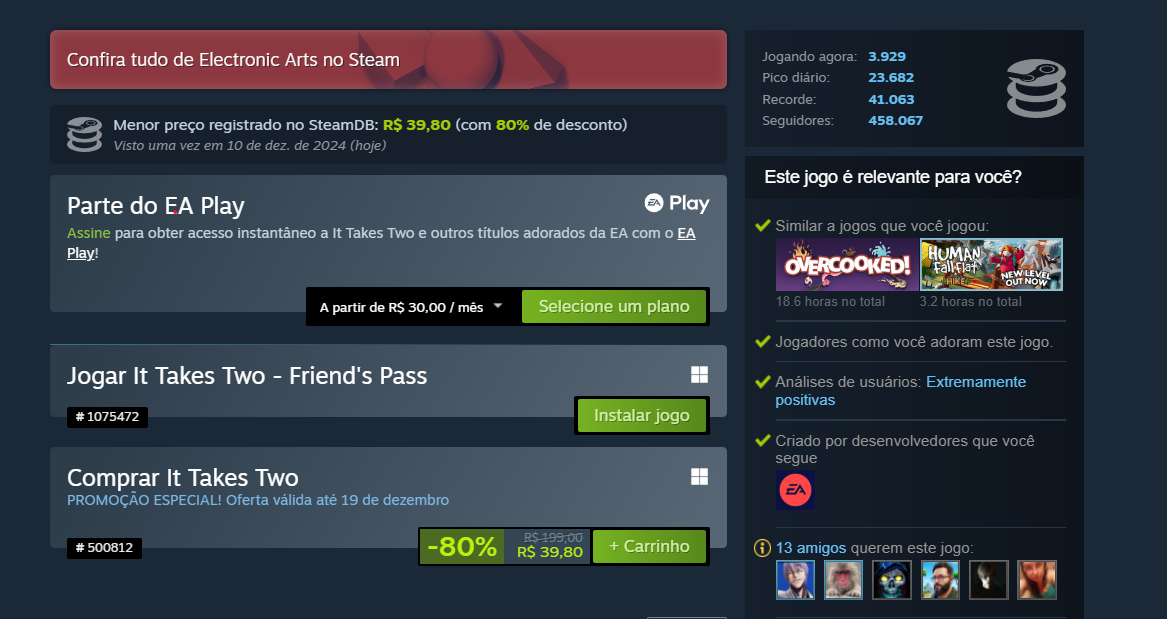The height and width of the screenshot is (619, 1167).
Task: Open the bearded man friend avatar
Action: 940,580
